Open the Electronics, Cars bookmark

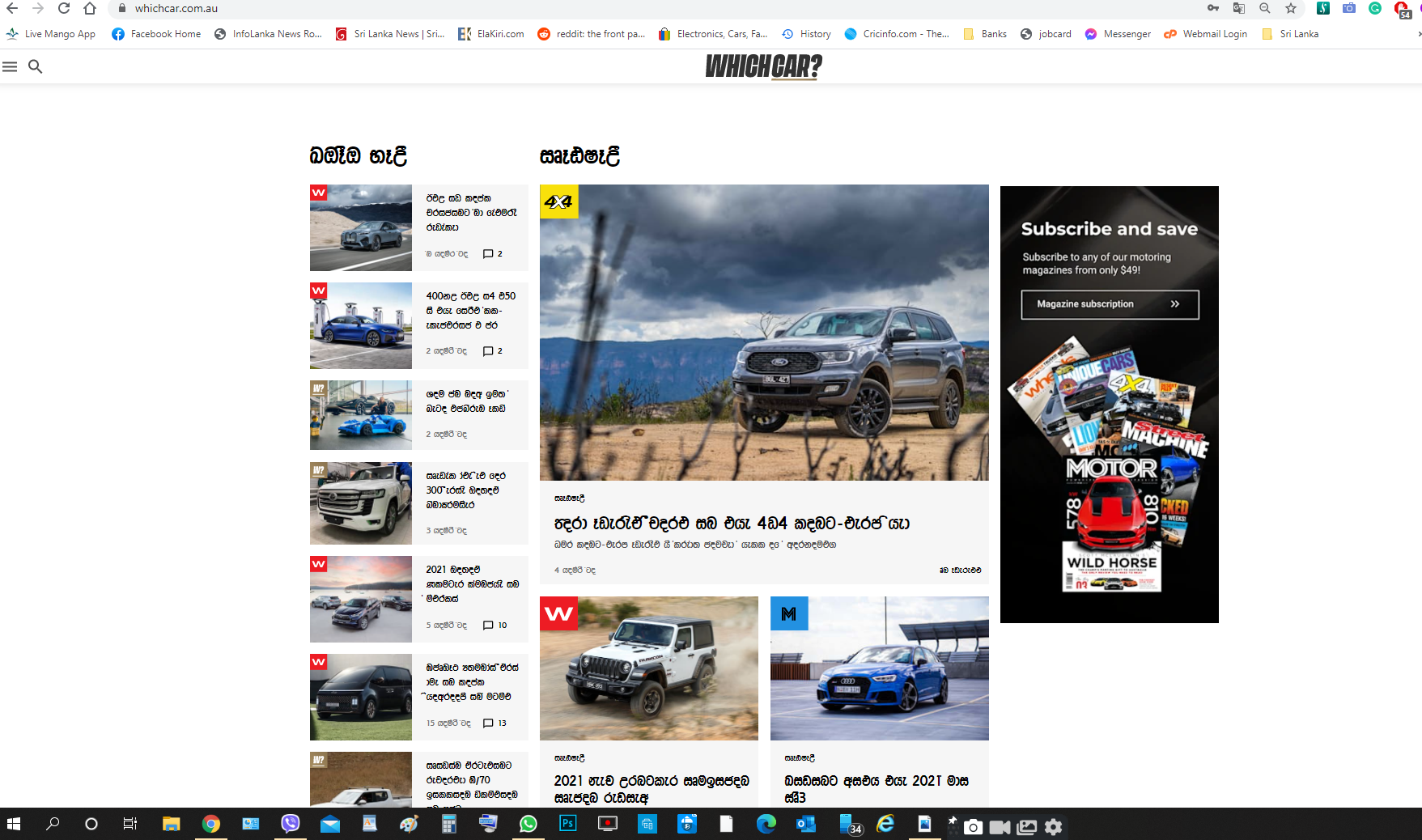[x=713, y=34]
